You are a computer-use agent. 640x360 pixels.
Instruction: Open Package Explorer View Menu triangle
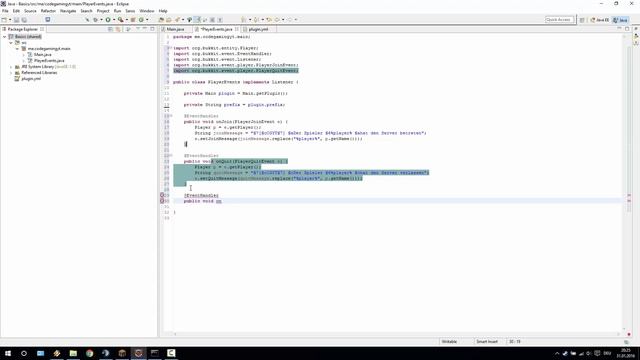(x=138, y=29)
